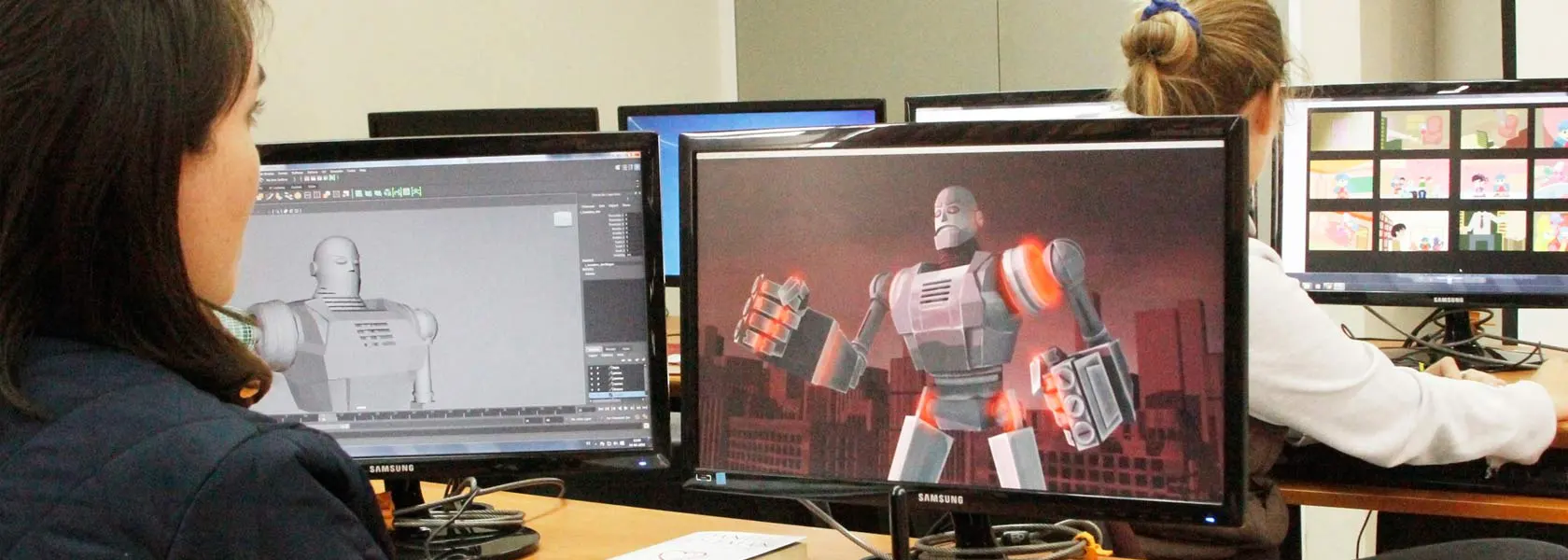Viewport: 1568px width, 560px height.
Task: Click the gray robot model in Maya's viewport
Action: [x=343, y=324]
